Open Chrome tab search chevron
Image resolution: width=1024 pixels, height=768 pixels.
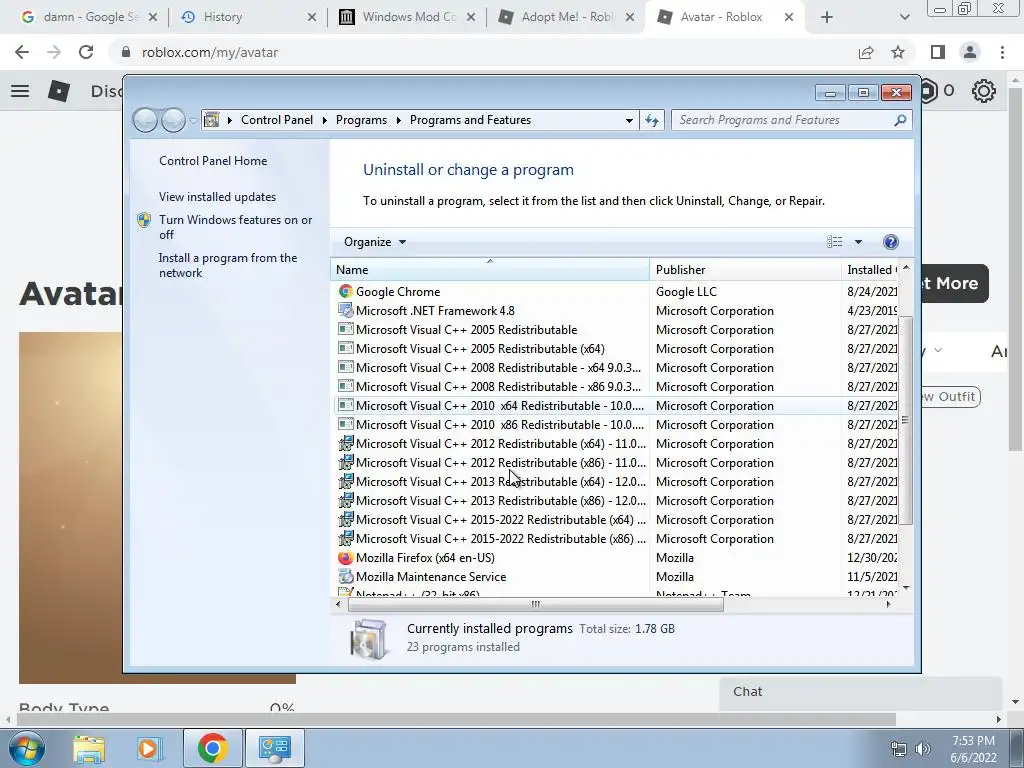904,17
